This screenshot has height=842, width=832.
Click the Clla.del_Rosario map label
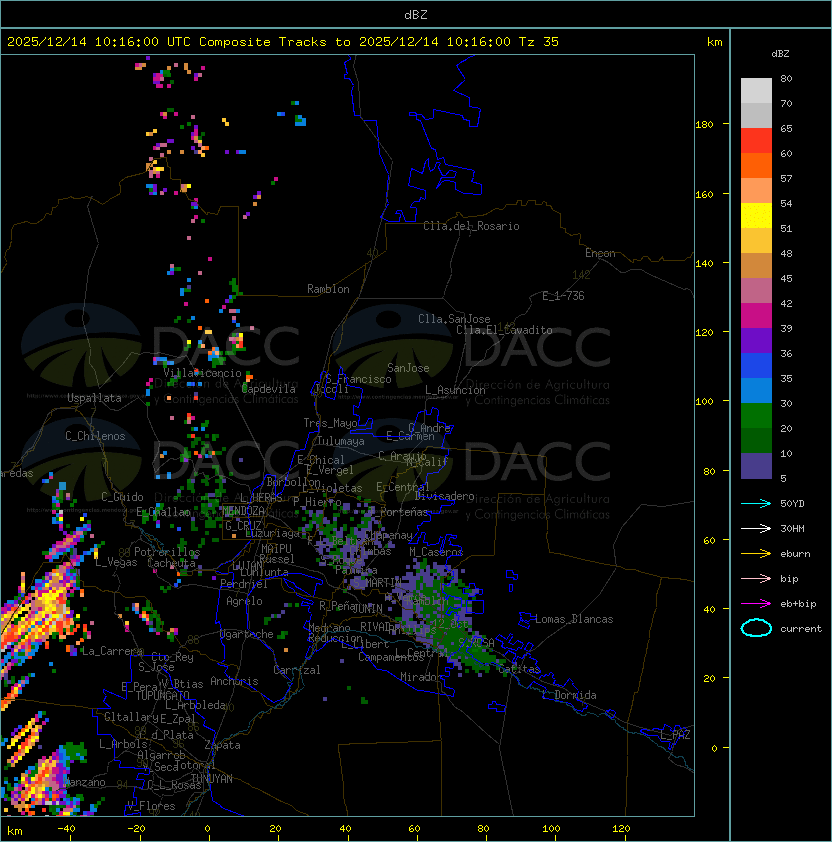click(471, 226)
